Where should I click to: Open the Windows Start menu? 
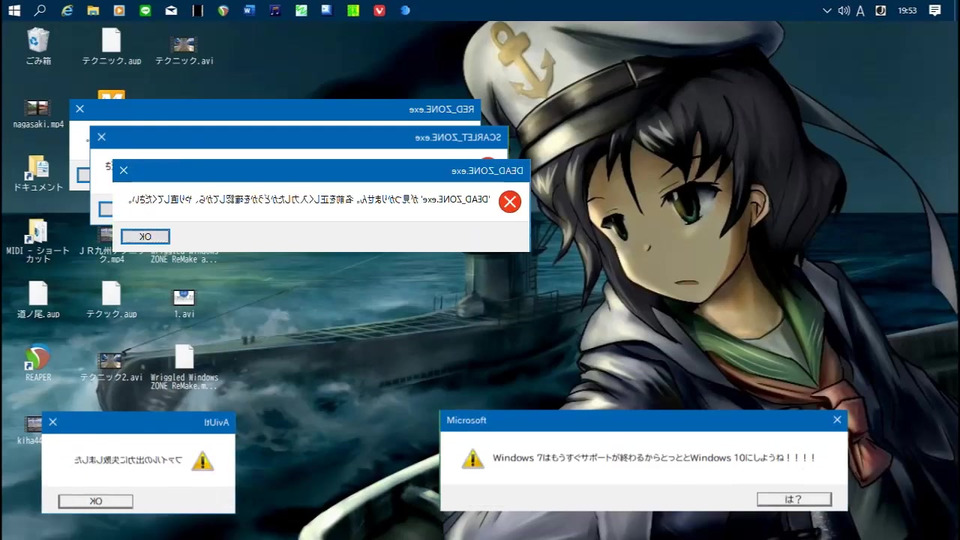[13, 10]
